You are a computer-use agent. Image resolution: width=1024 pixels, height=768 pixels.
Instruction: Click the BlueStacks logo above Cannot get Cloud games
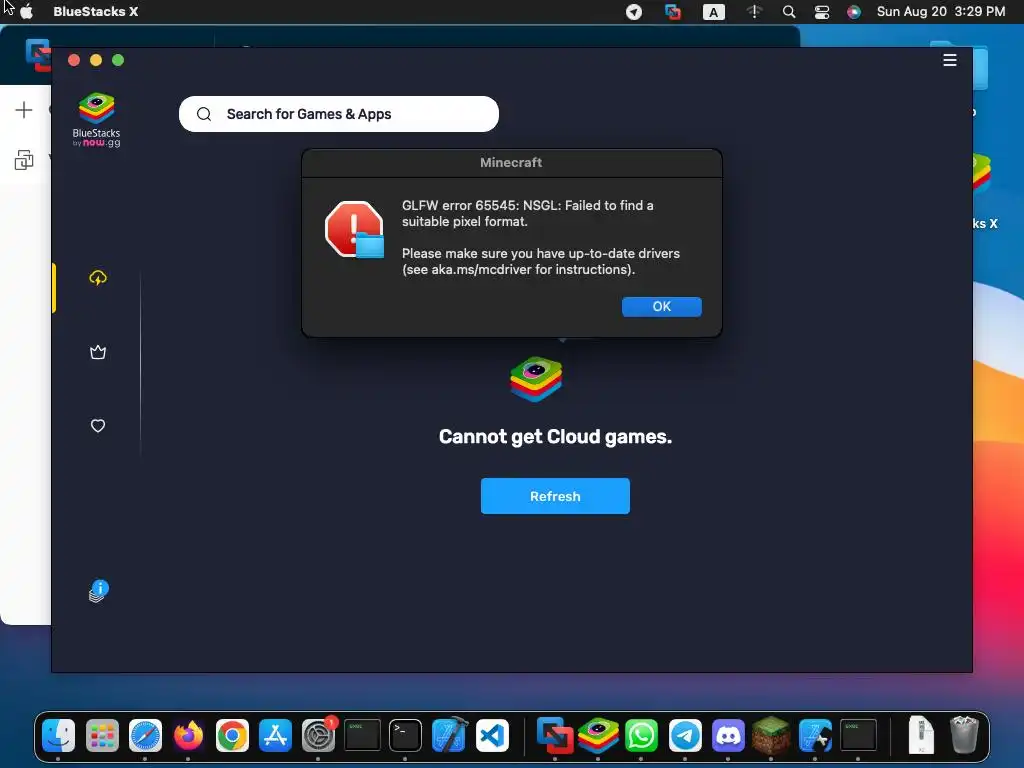pyautogui.click(x=536, y=379)
